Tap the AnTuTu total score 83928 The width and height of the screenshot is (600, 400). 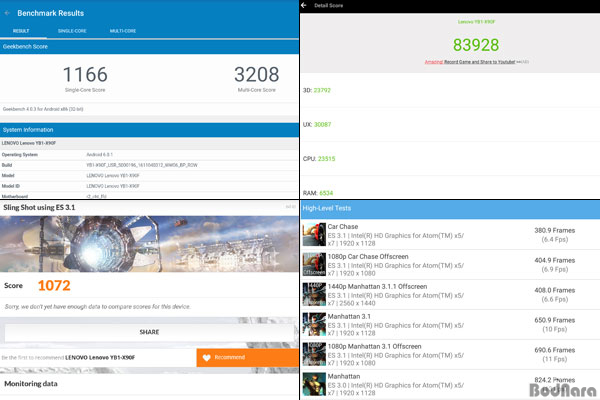pos(476,45)
